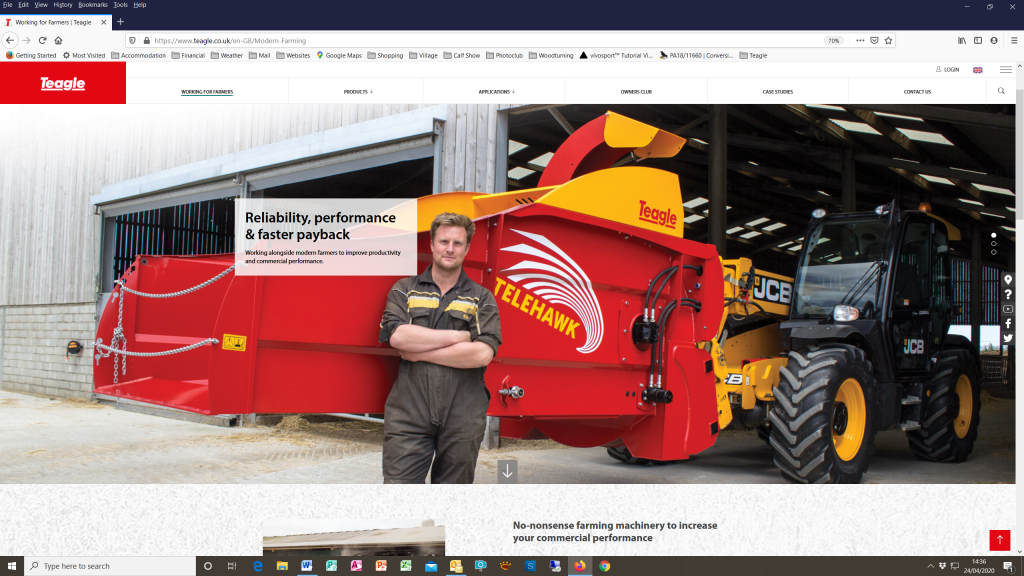Reset the 70% zoom level indicator

[833, 40]
